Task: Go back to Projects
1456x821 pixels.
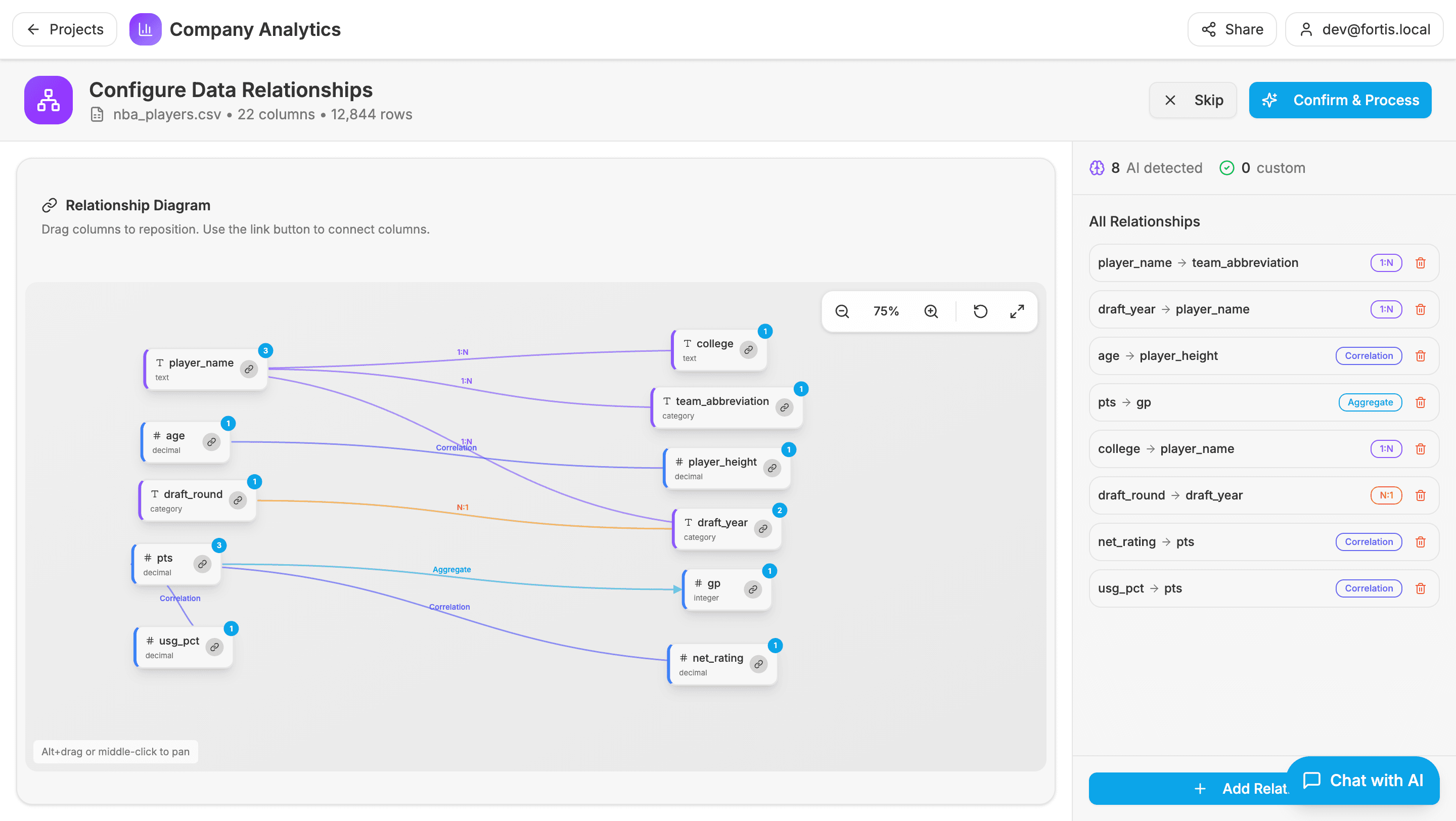Action: tap(65, 29)
